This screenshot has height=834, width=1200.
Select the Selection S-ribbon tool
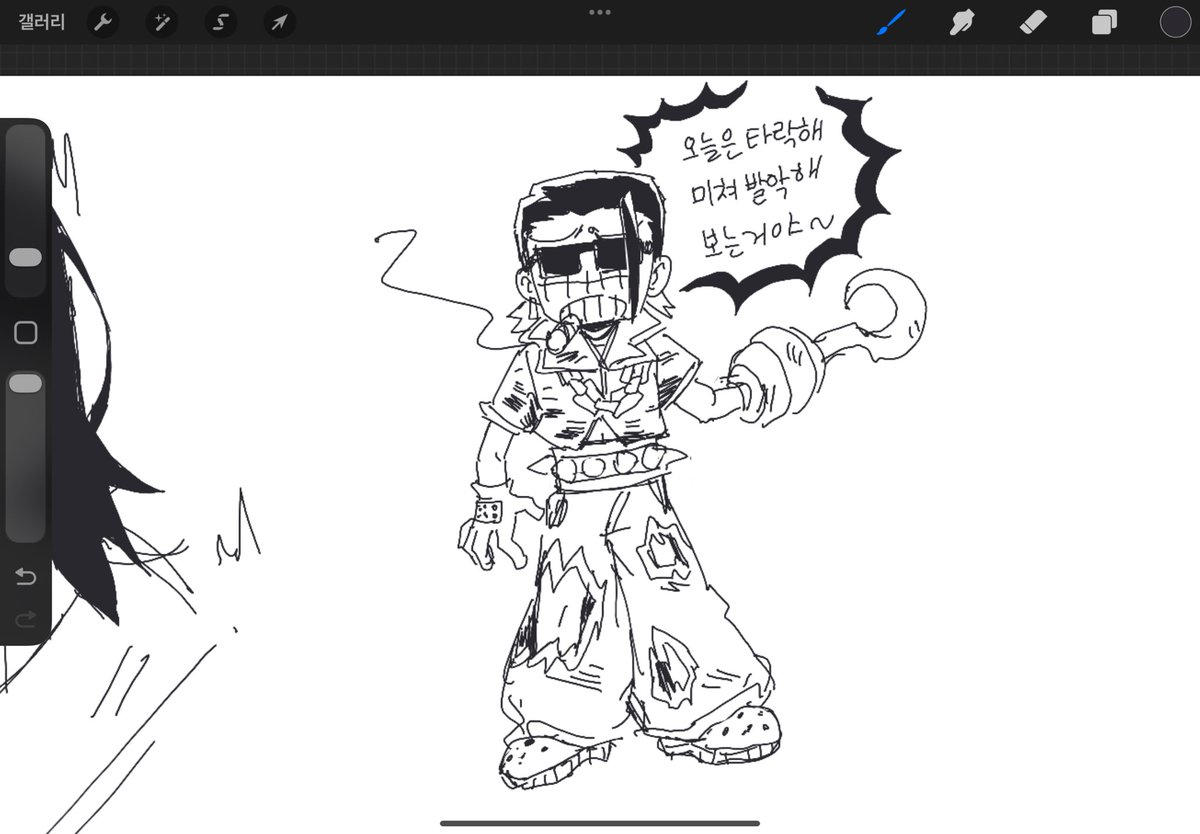point(221,22)
